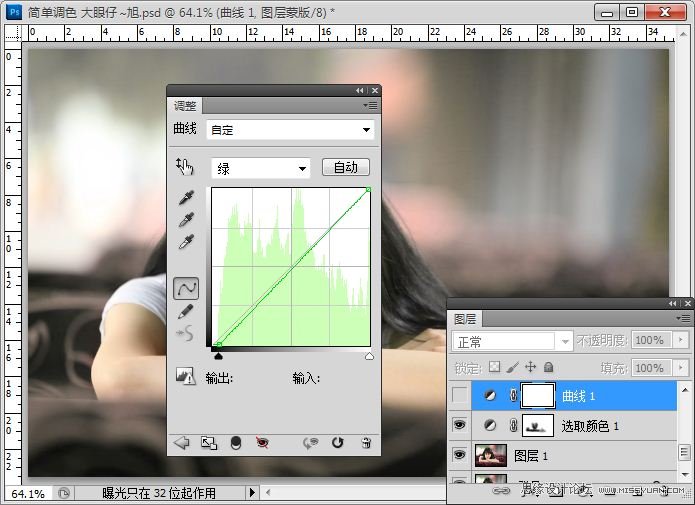Toggle lock all padlock icon

(548, 367)
